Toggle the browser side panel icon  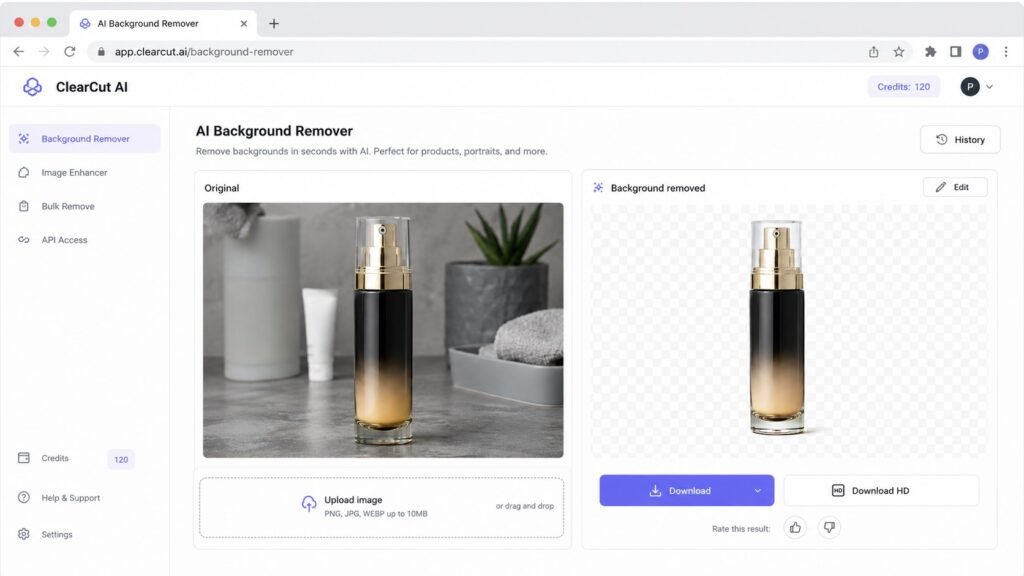(955, 52)
